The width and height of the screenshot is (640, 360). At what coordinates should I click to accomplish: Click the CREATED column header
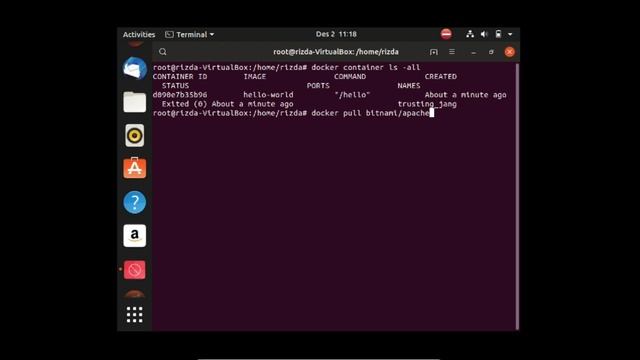(x=441, y=76)
